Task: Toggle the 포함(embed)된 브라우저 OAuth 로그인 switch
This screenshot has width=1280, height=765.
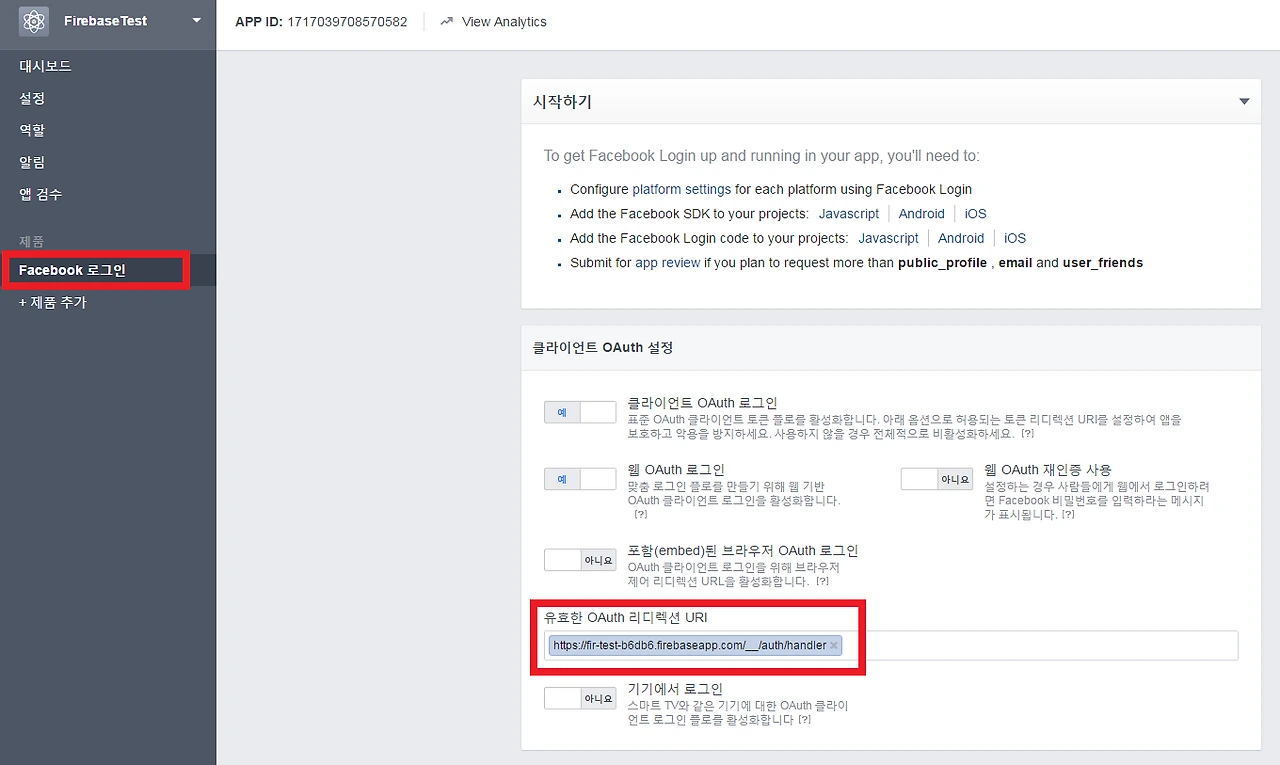Action: (x=580, y=560)
